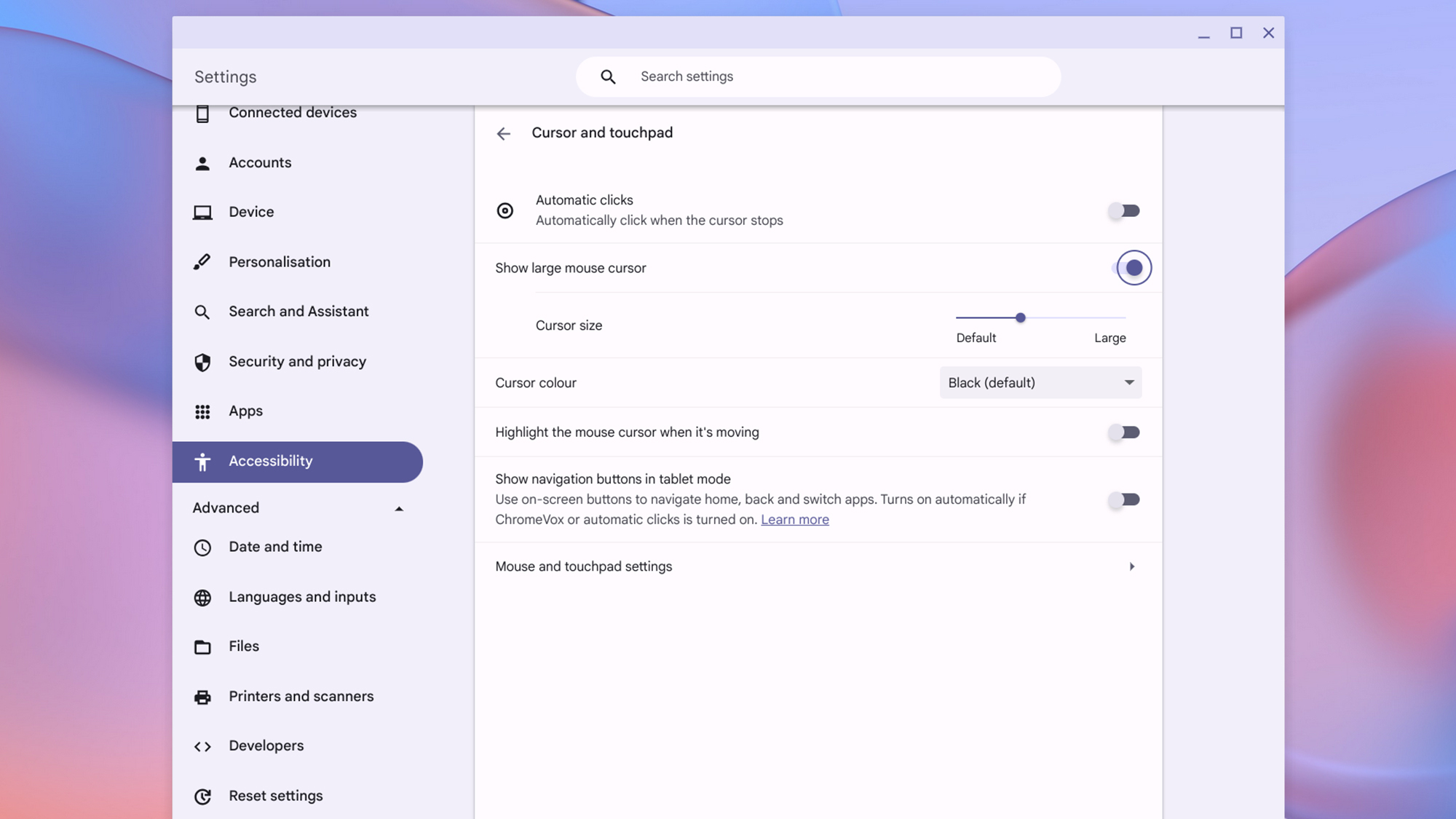Close the Settings window
The width and height of the screenshot is (1456, 819).
[1268, 33]
